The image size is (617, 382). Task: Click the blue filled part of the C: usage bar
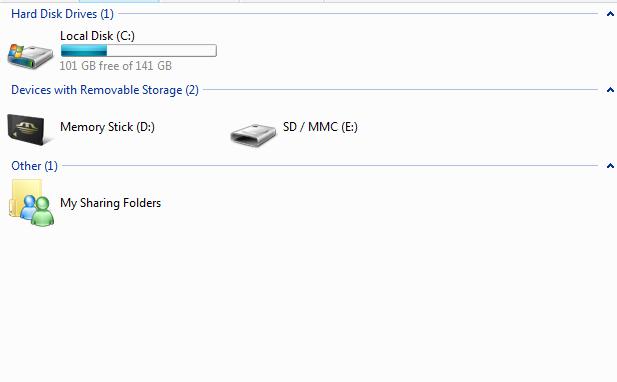coord(84,50)
